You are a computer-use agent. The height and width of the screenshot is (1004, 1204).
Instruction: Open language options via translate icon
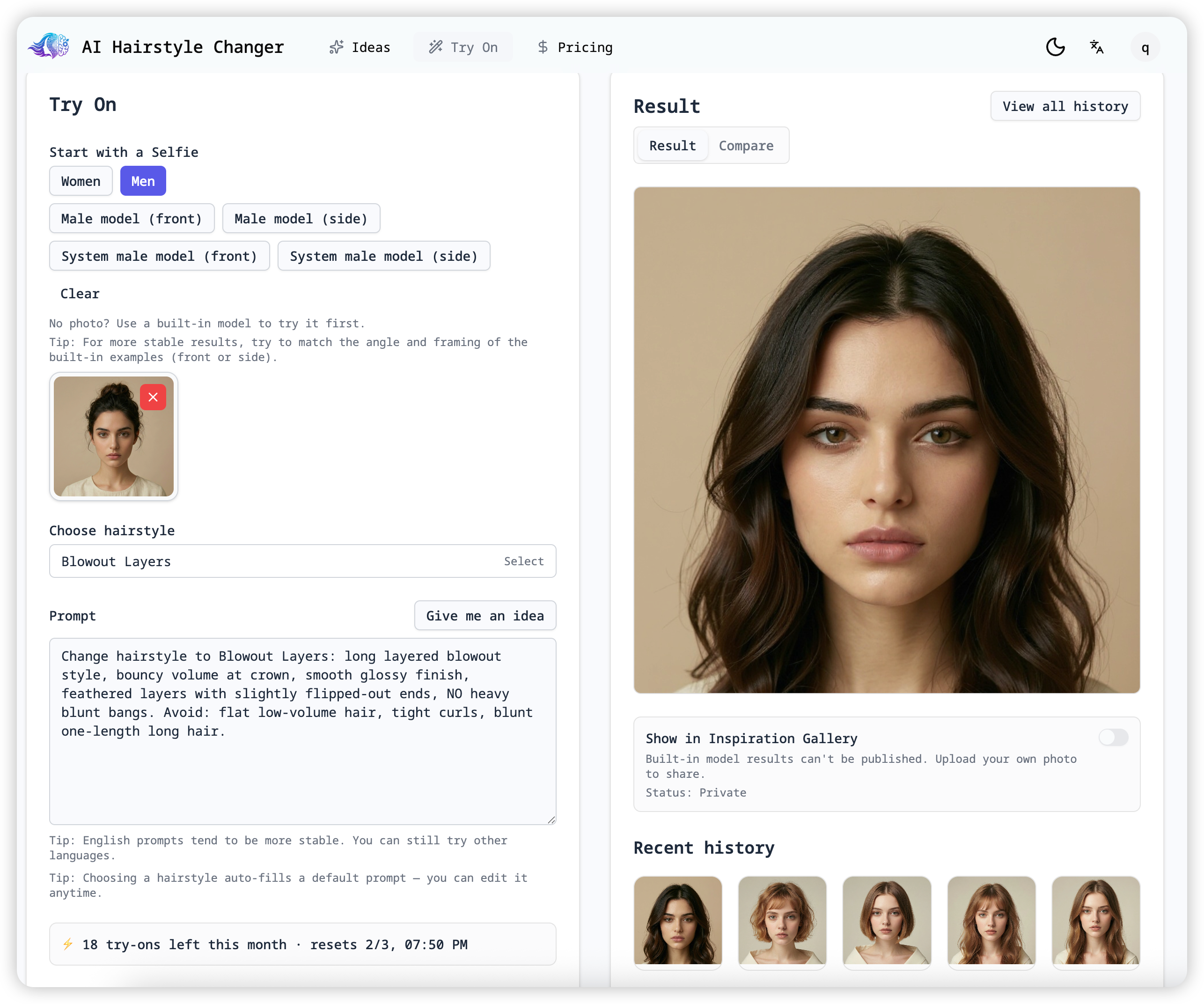tap(1096, 47)
